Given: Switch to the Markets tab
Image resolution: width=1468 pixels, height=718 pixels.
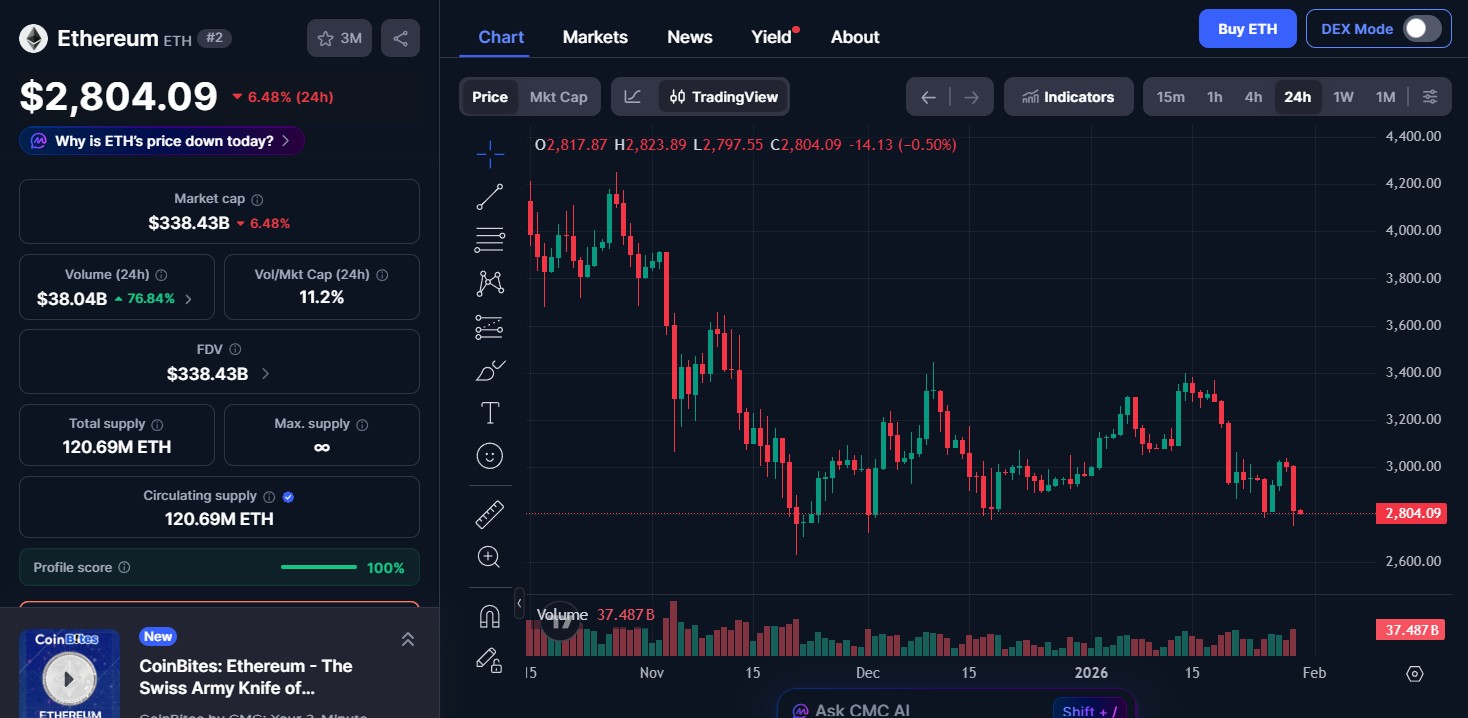Looking at the screenshot, I should click(595, 36).
